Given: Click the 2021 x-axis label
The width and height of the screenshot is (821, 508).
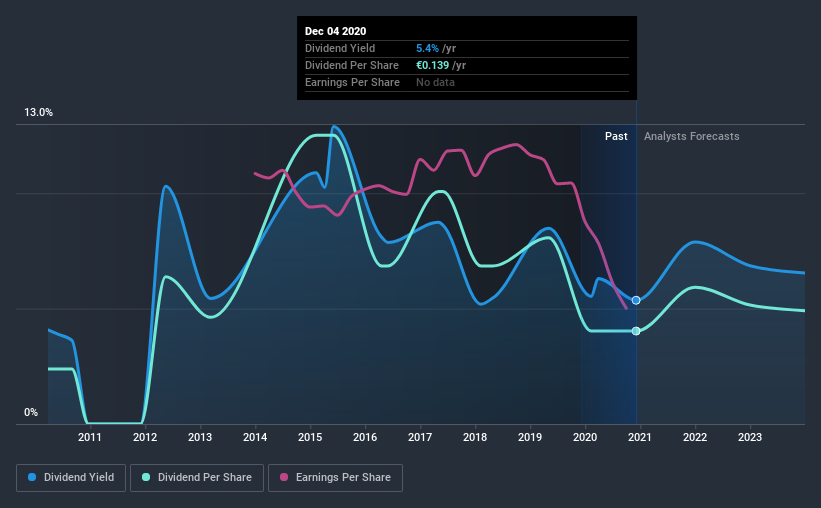Looking at the screenshot, I should (640, 437).
